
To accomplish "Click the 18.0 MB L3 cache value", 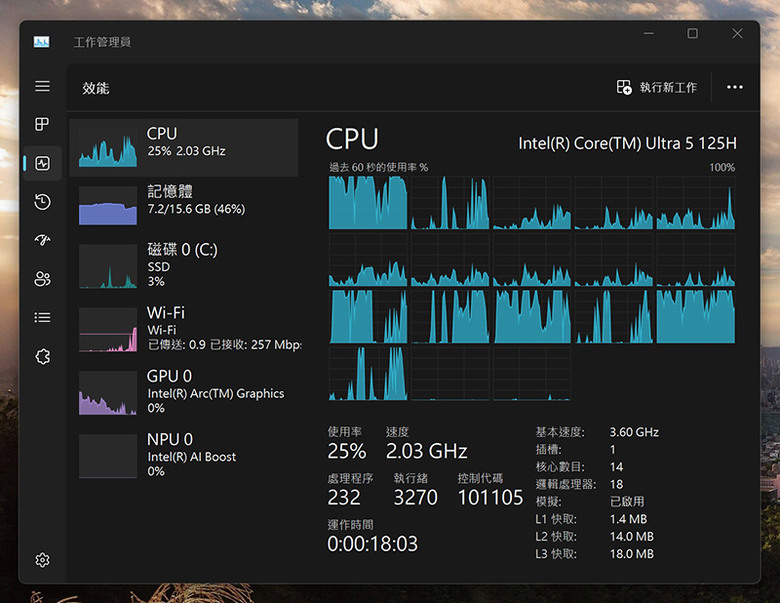I will point(632,554).
